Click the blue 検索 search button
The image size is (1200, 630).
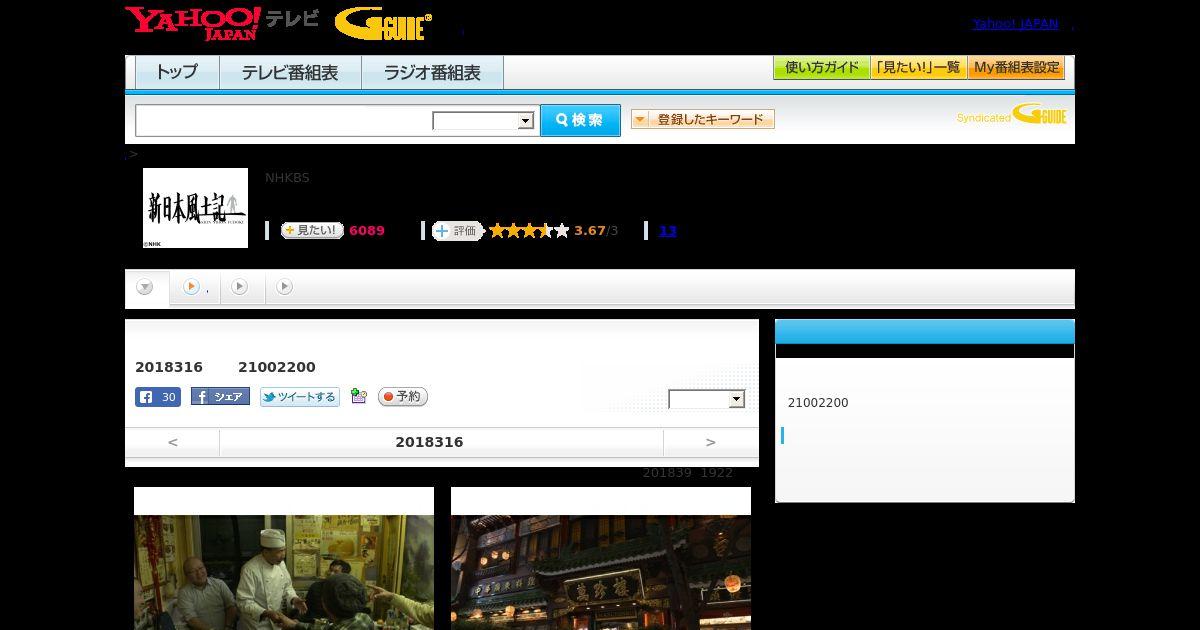point(580,120)
